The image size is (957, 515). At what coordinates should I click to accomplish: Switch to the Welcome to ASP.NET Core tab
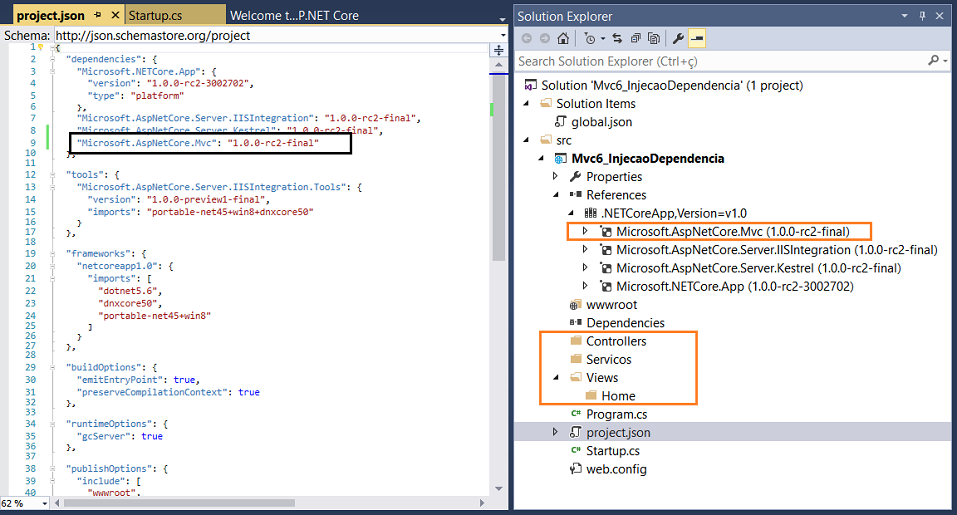click(294, 15)
